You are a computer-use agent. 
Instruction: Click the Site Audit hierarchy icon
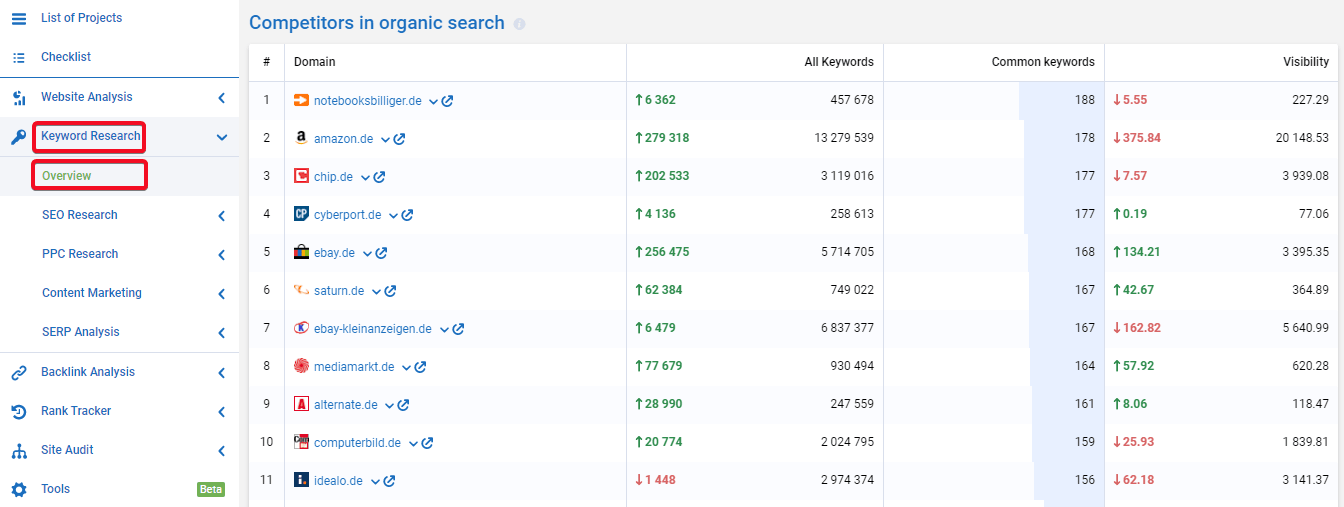click(x=19, y=450)
